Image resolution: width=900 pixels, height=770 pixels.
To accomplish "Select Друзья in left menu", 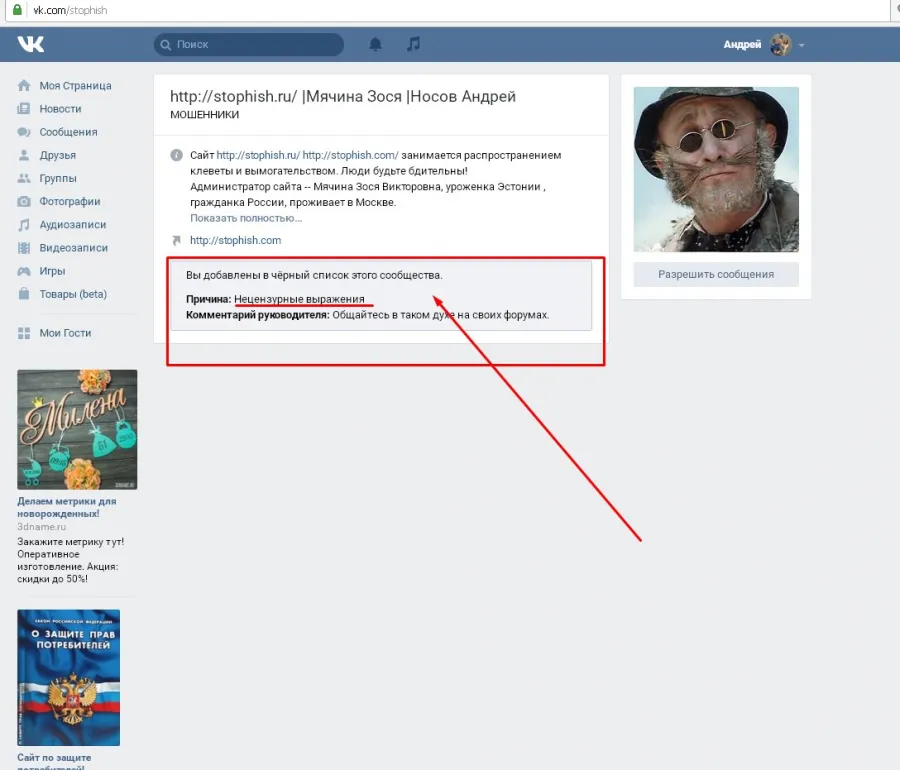I will 57,155.
